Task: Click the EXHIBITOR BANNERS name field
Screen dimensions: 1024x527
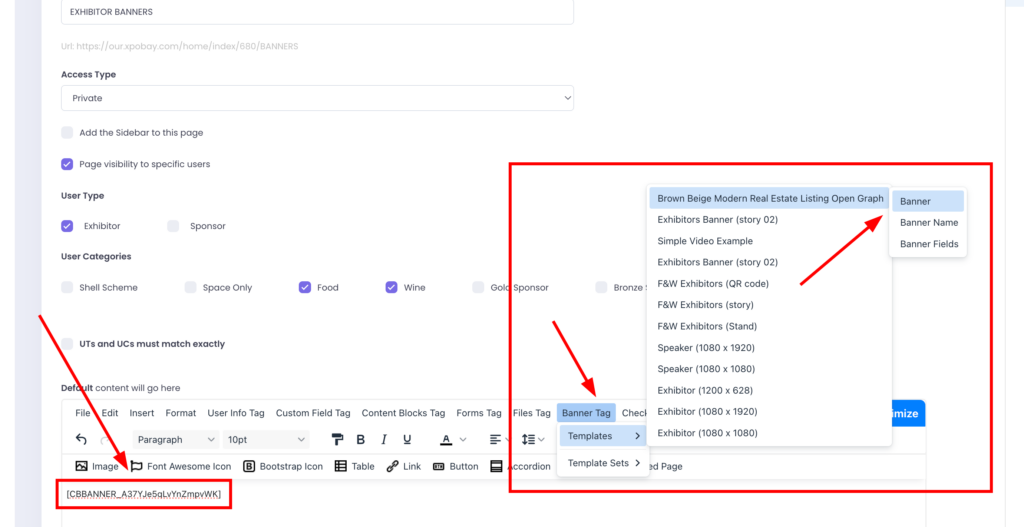Action: (317, 12)
